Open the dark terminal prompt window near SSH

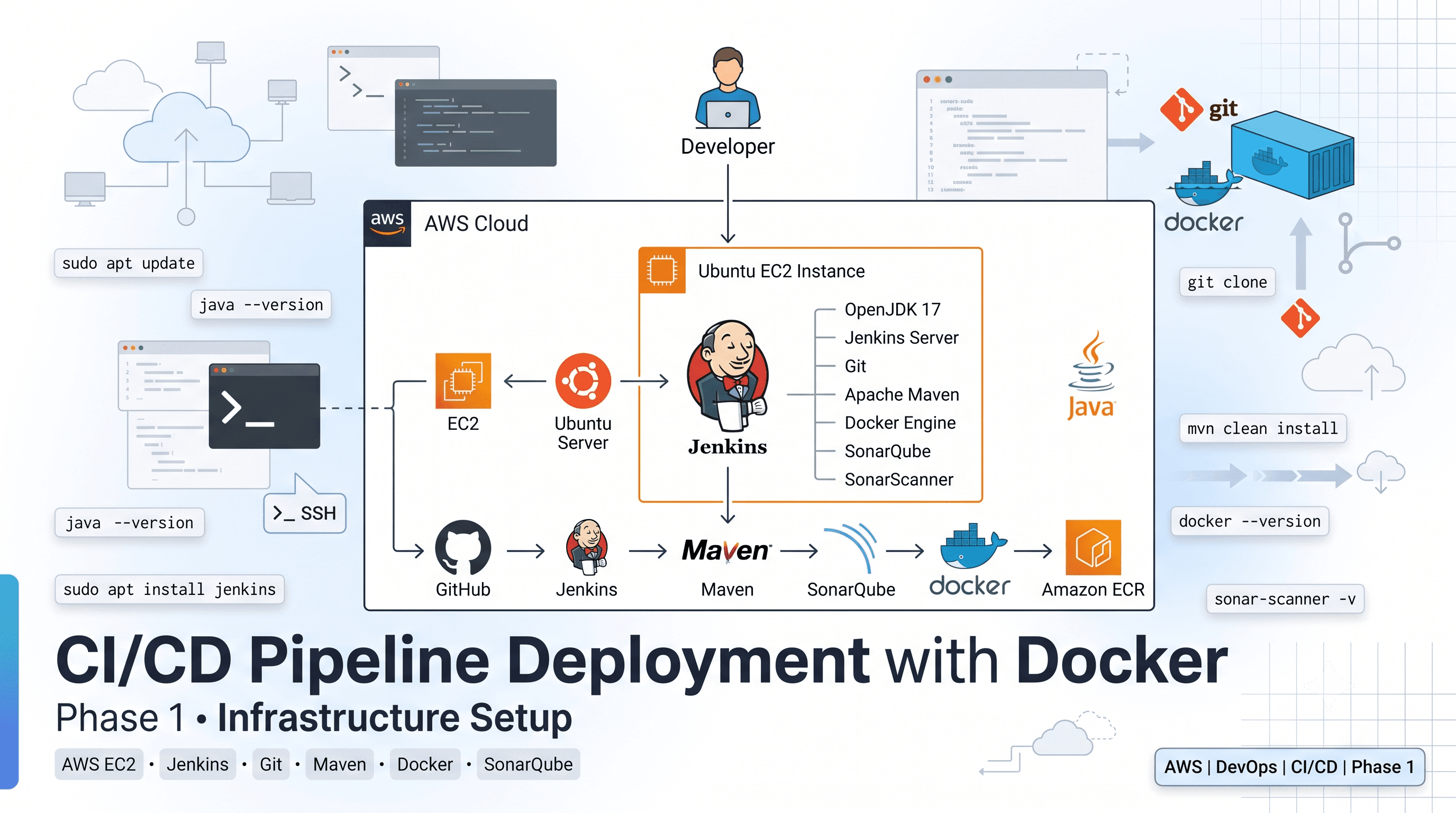click(264, 406)
